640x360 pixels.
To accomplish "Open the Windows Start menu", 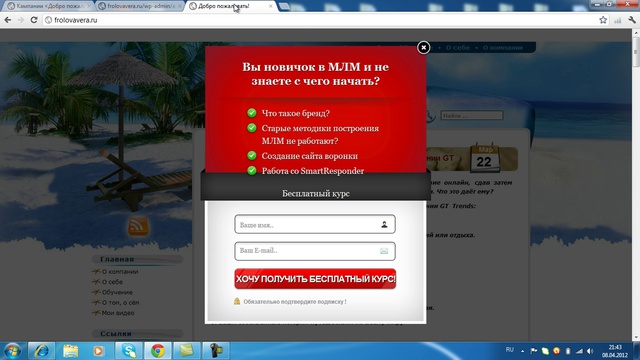I will [12, 351].
